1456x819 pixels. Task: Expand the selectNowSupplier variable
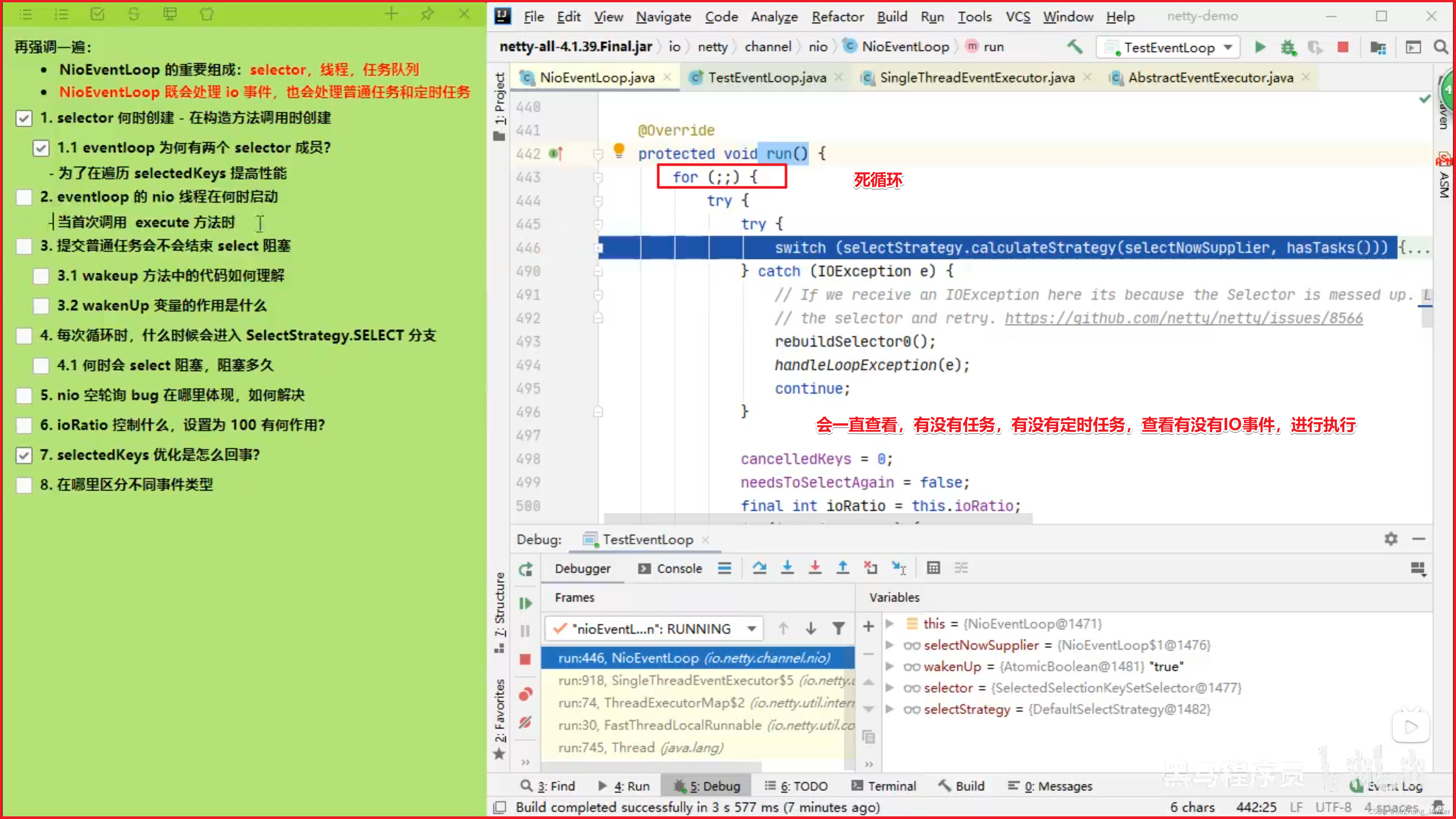click(890, 645)
